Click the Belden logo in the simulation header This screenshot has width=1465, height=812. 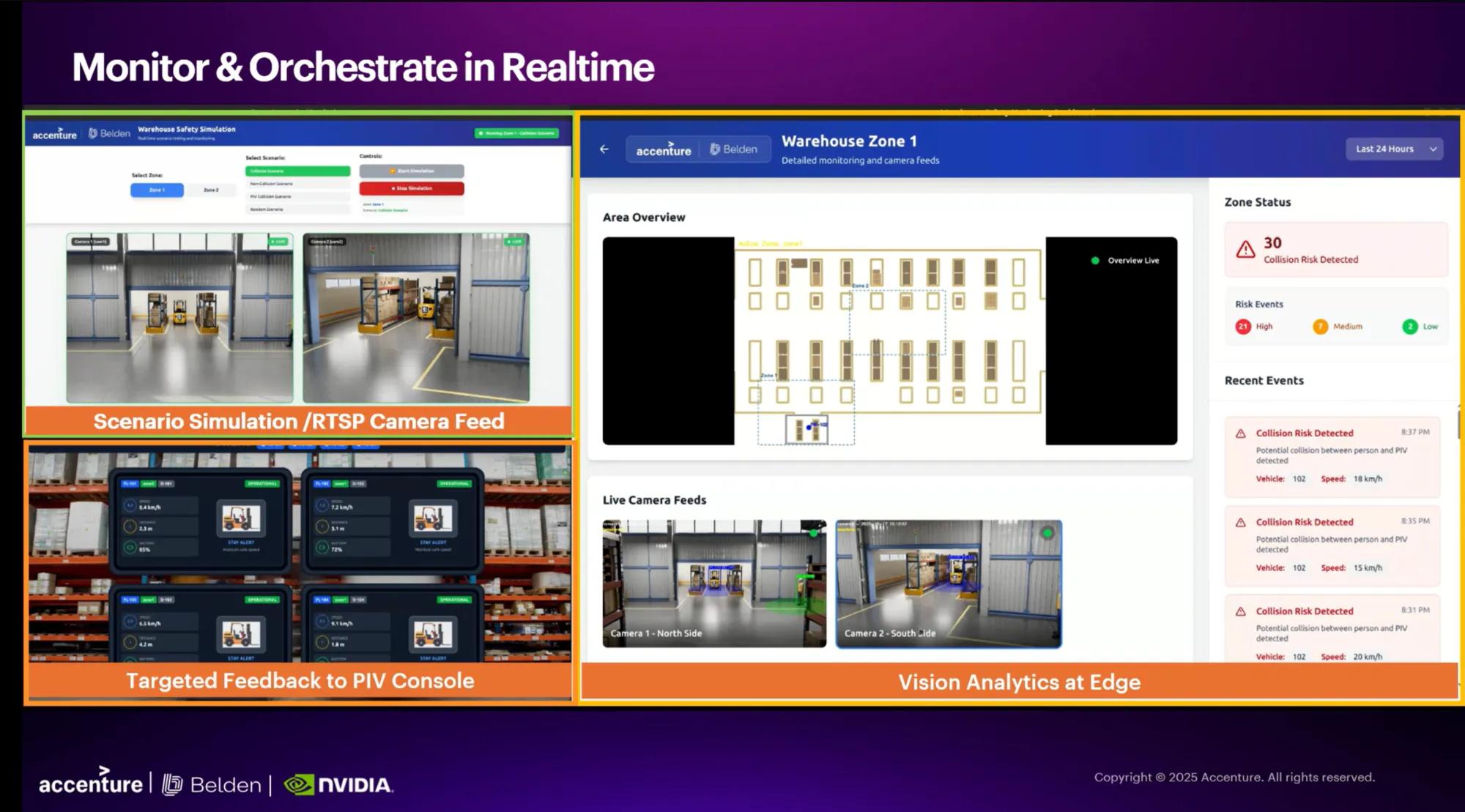point(108,133)
